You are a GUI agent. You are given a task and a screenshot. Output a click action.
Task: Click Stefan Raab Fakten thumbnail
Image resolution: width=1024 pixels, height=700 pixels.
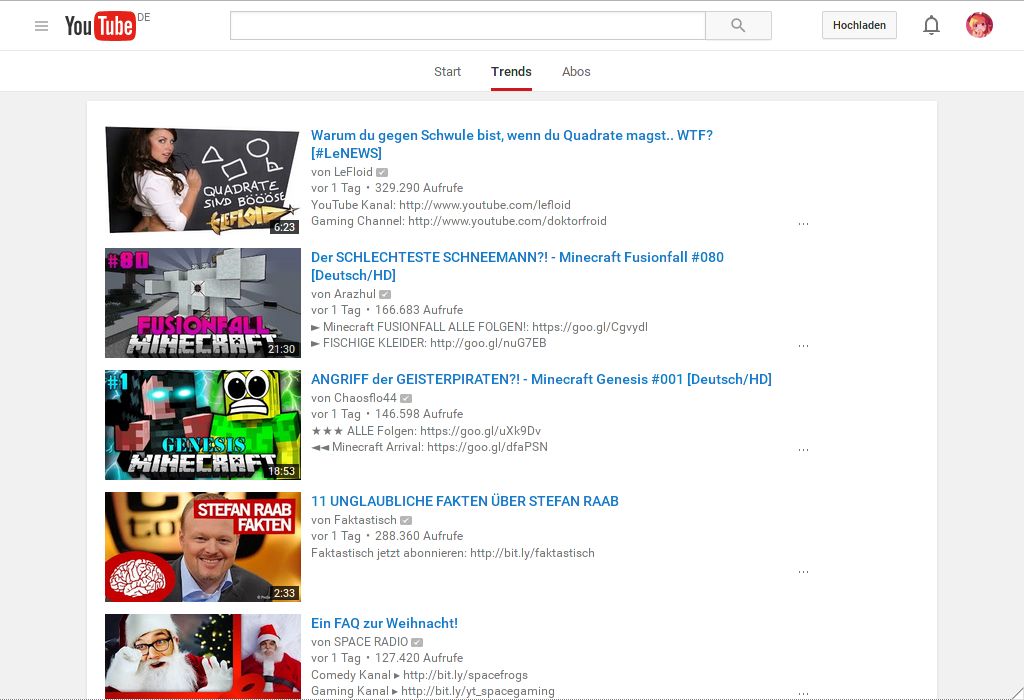point(203,547)
